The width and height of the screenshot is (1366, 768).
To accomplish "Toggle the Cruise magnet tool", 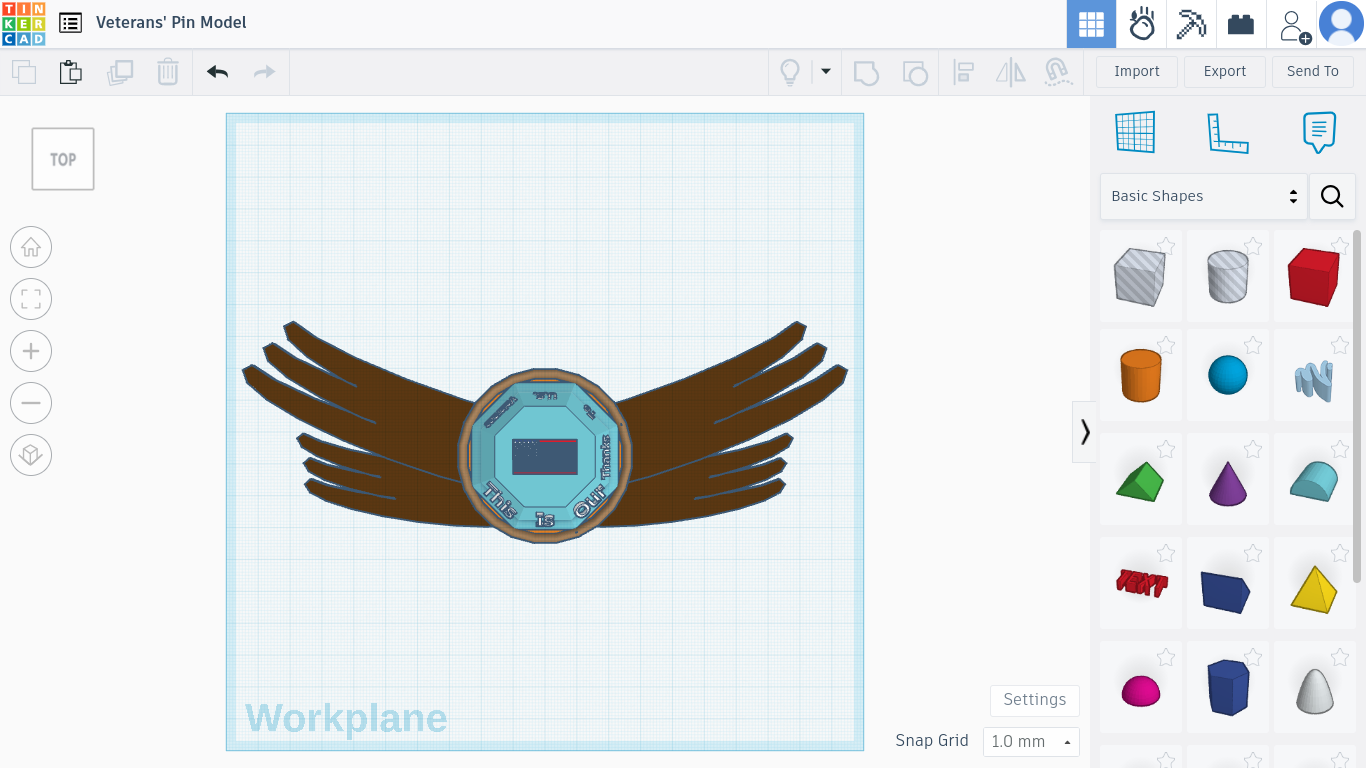I will [x=1058, y=72].
